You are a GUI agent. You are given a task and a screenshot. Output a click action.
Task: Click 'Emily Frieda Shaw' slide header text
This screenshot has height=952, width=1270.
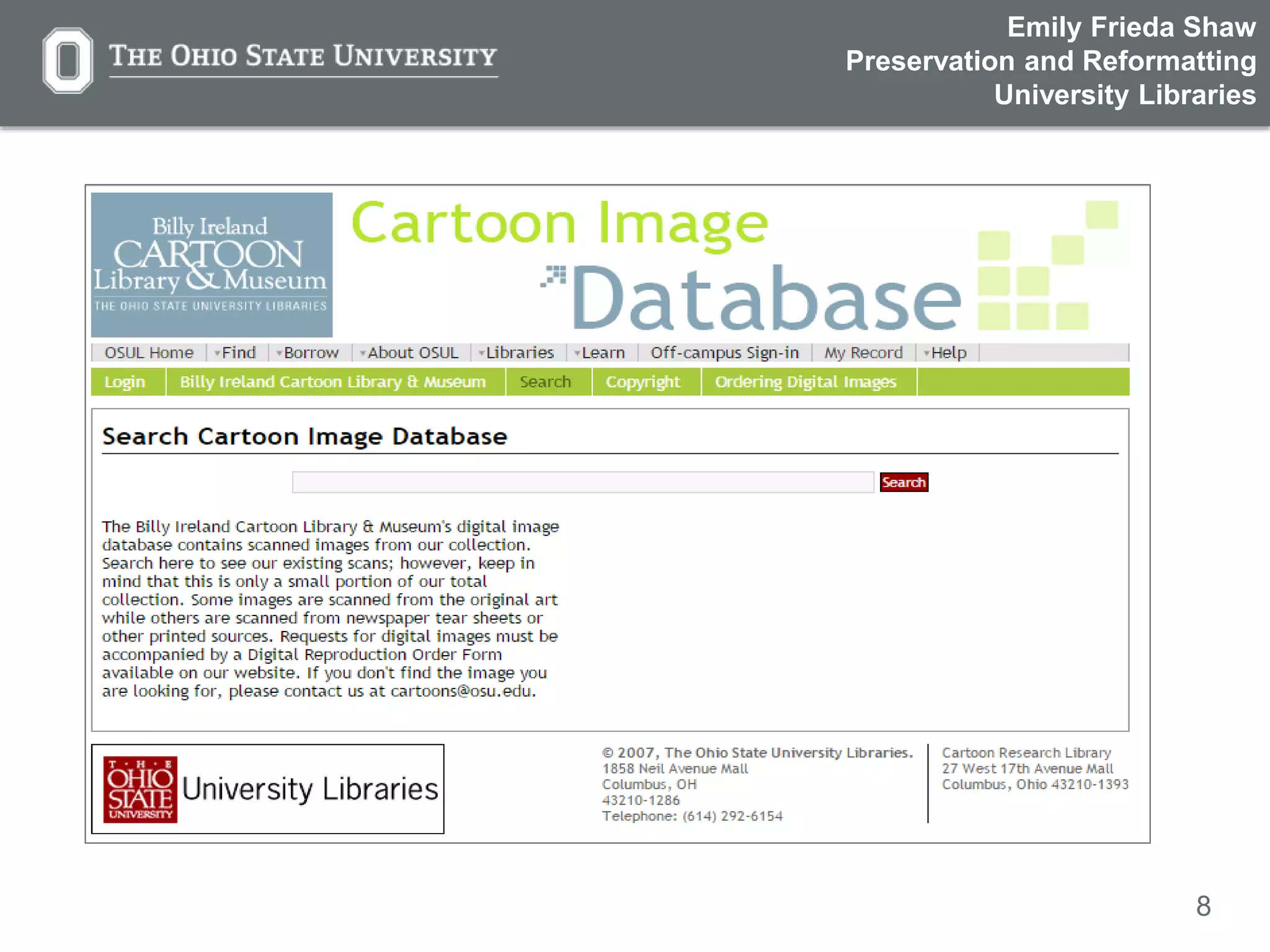click(x=1131, y=27)
